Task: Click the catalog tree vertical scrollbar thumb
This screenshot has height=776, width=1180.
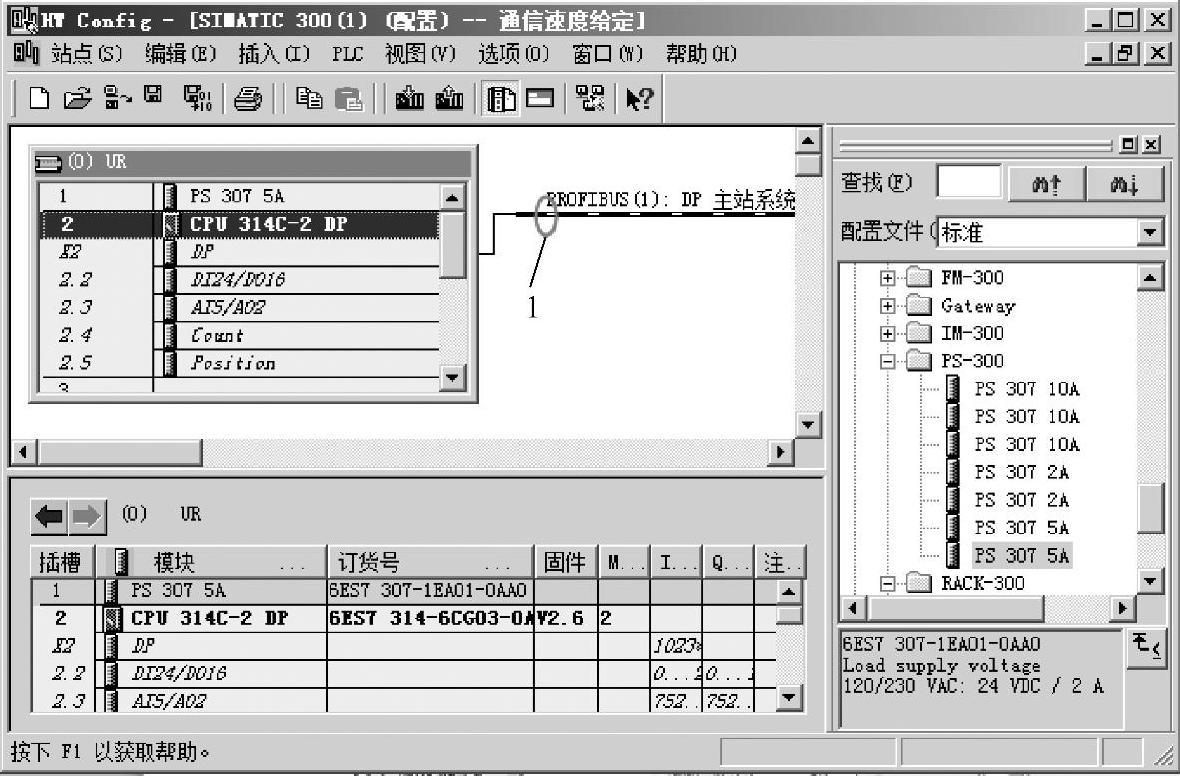Action: pos(1151,510)
